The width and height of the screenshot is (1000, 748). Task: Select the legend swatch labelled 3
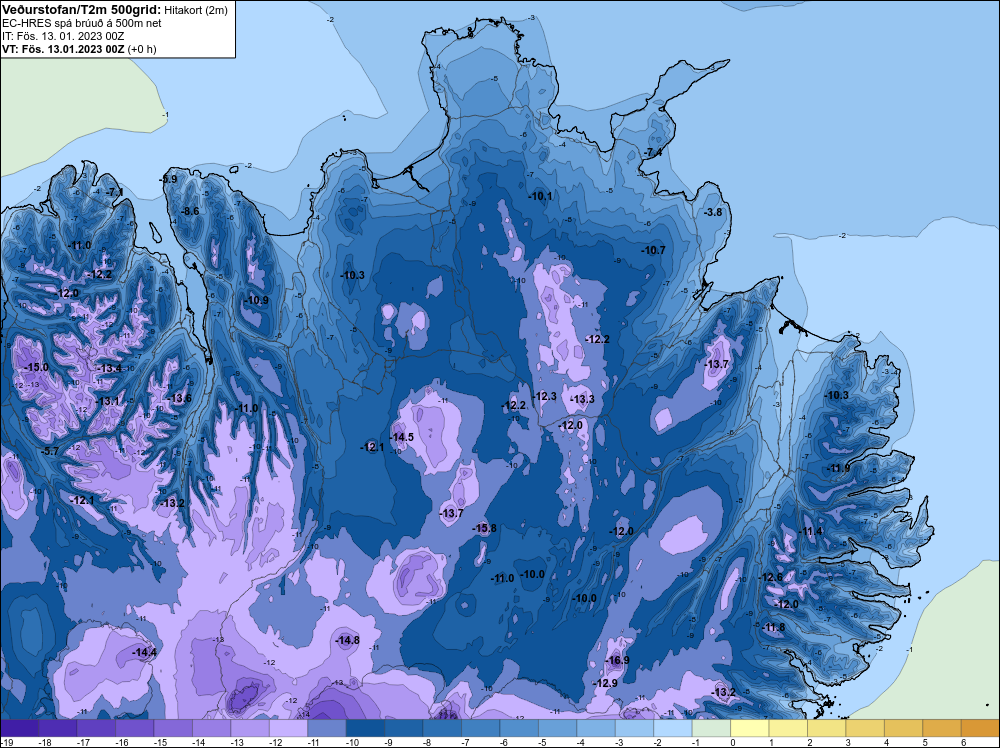point(865,728)
